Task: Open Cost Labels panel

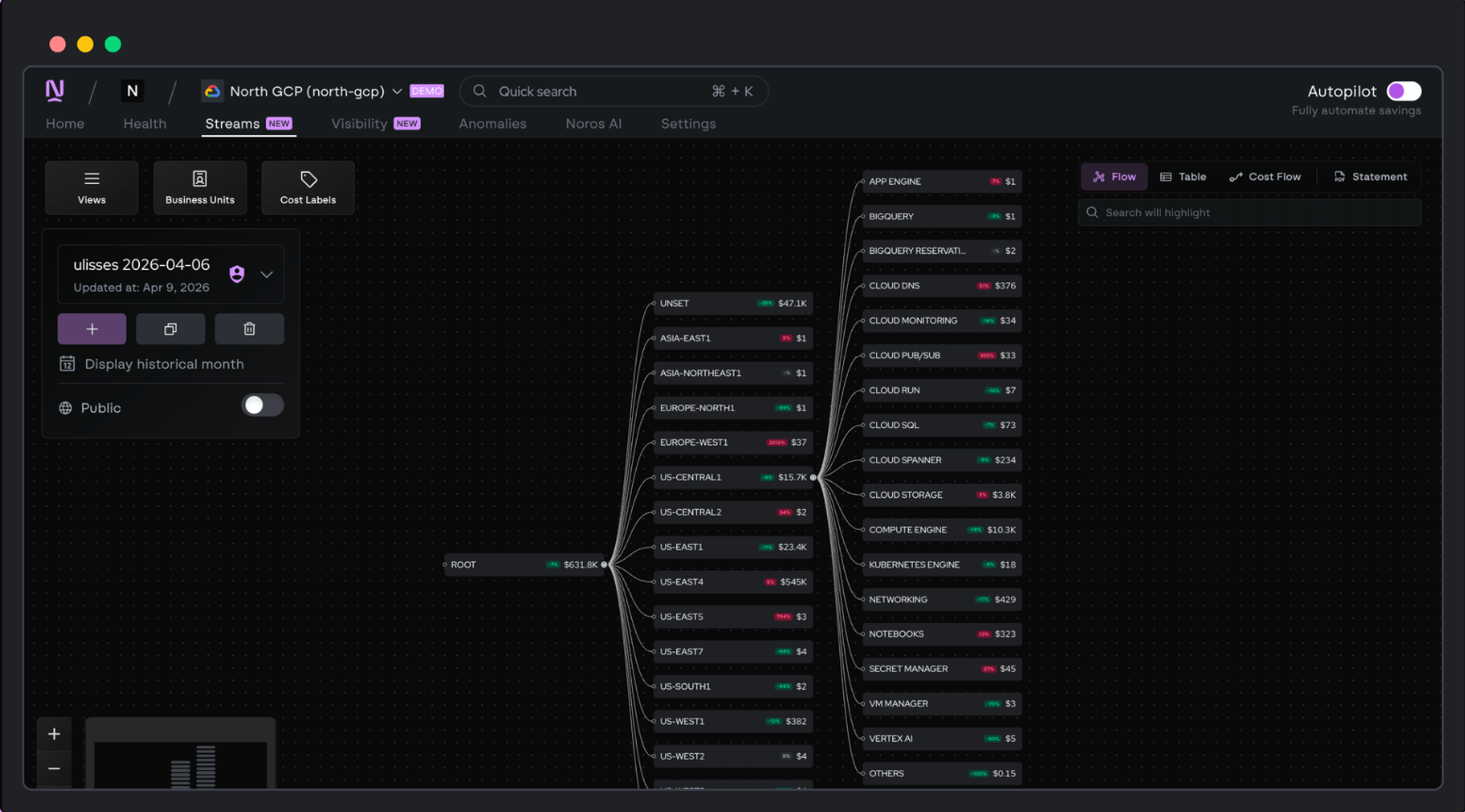Action: click(x=308, y=188)
